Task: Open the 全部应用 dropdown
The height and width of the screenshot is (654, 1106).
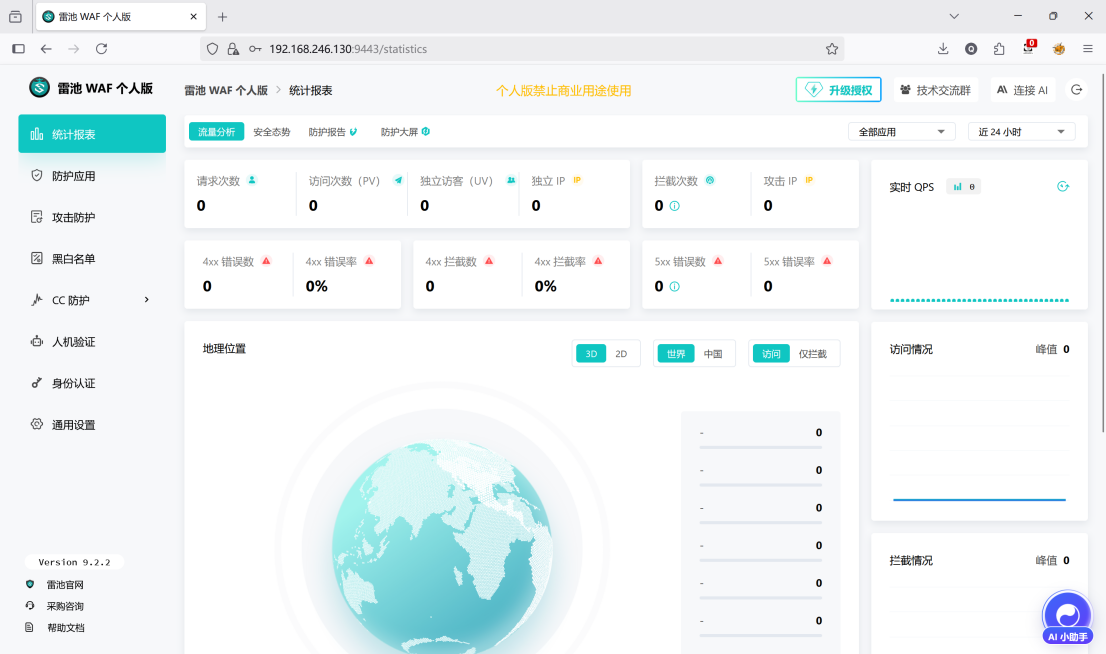Action: (x=901, y=132)
